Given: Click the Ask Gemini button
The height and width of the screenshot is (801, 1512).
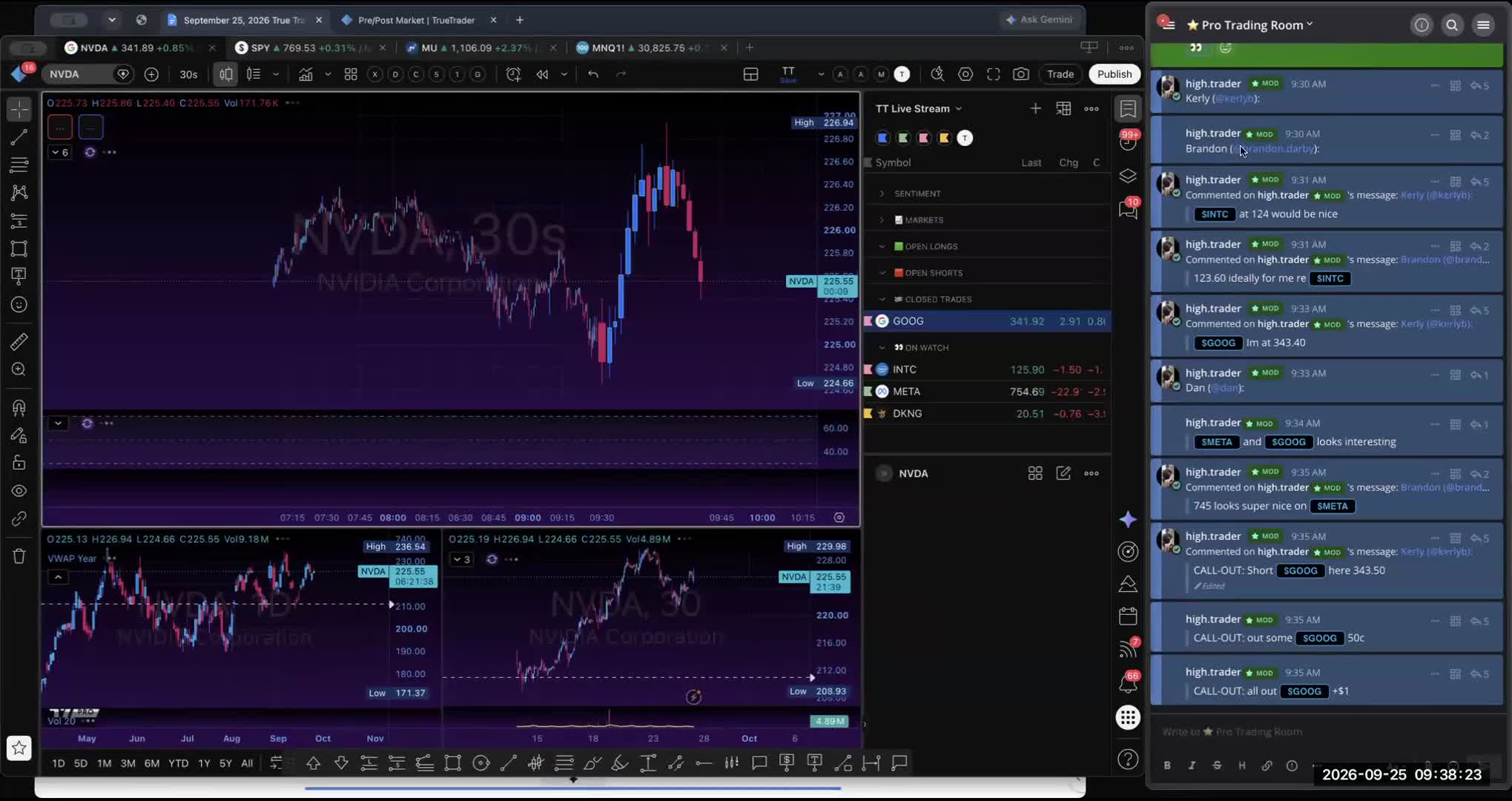Looking at the screenshot, I should (x=1039, y=20).
